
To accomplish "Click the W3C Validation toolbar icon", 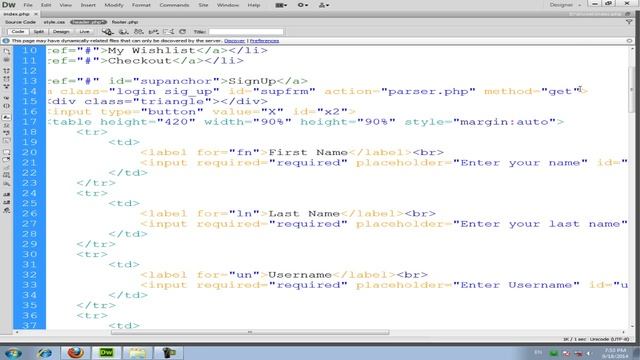I will click(x=153, y=31).
